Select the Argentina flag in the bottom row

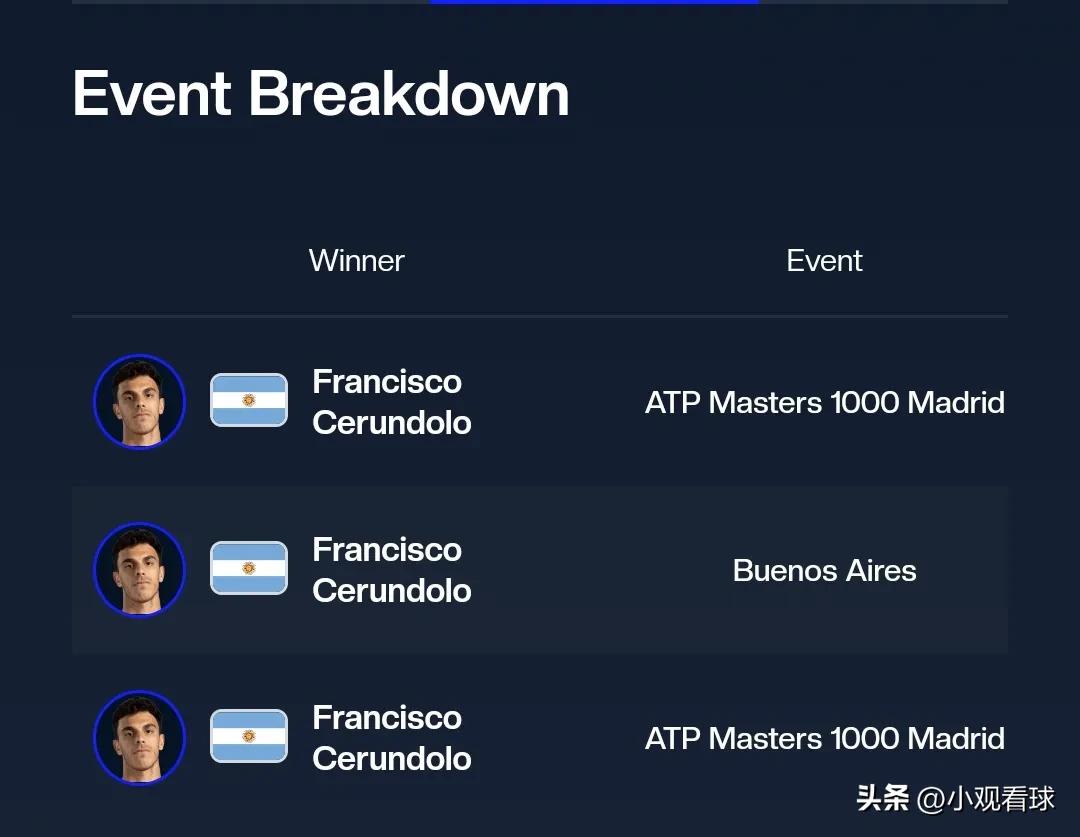click(249, 736)
